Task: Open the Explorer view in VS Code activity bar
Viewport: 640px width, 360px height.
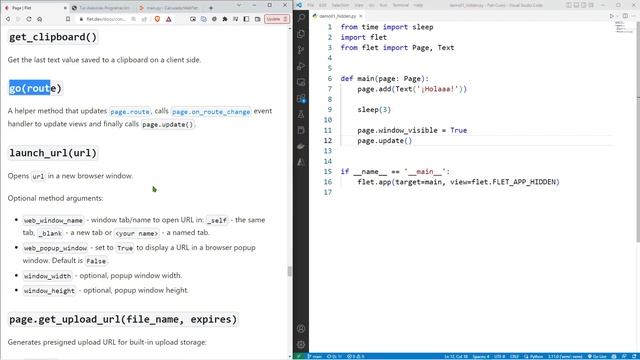Action: [301, 34]
